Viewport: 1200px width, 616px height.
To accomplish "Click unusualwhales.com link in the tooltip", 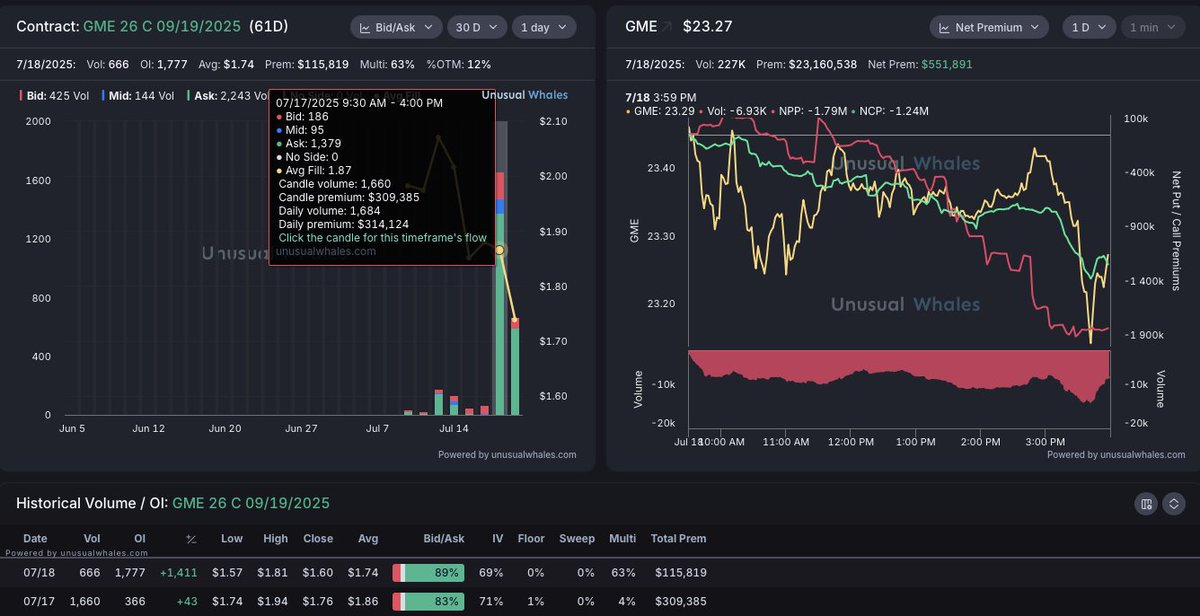I will click(x=327, y=251).
